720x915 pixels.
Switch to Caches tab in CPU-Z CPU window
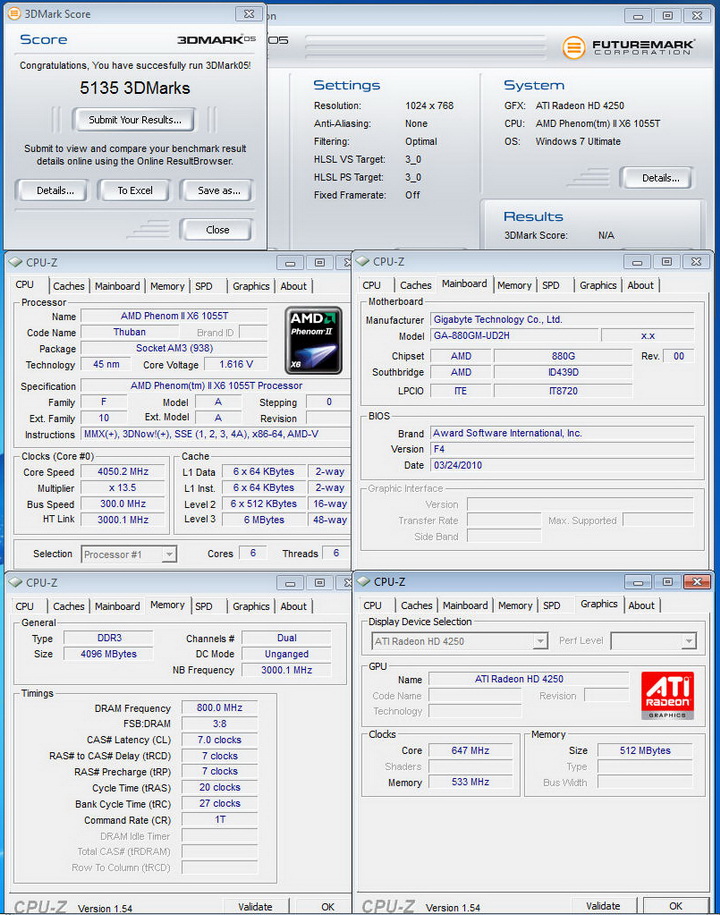(69, 286)
